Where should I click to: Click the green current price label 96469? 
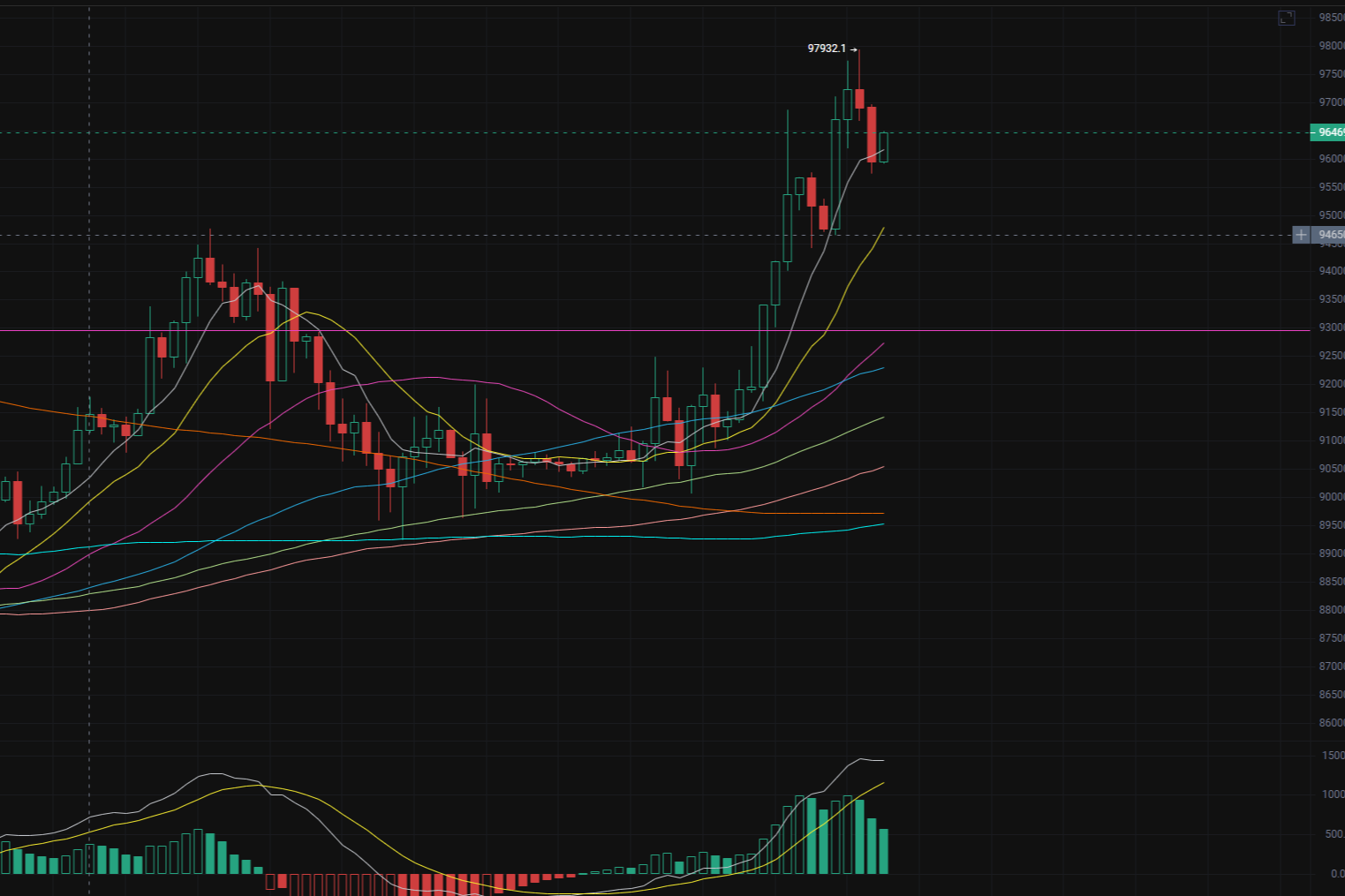click(1328, 132)
